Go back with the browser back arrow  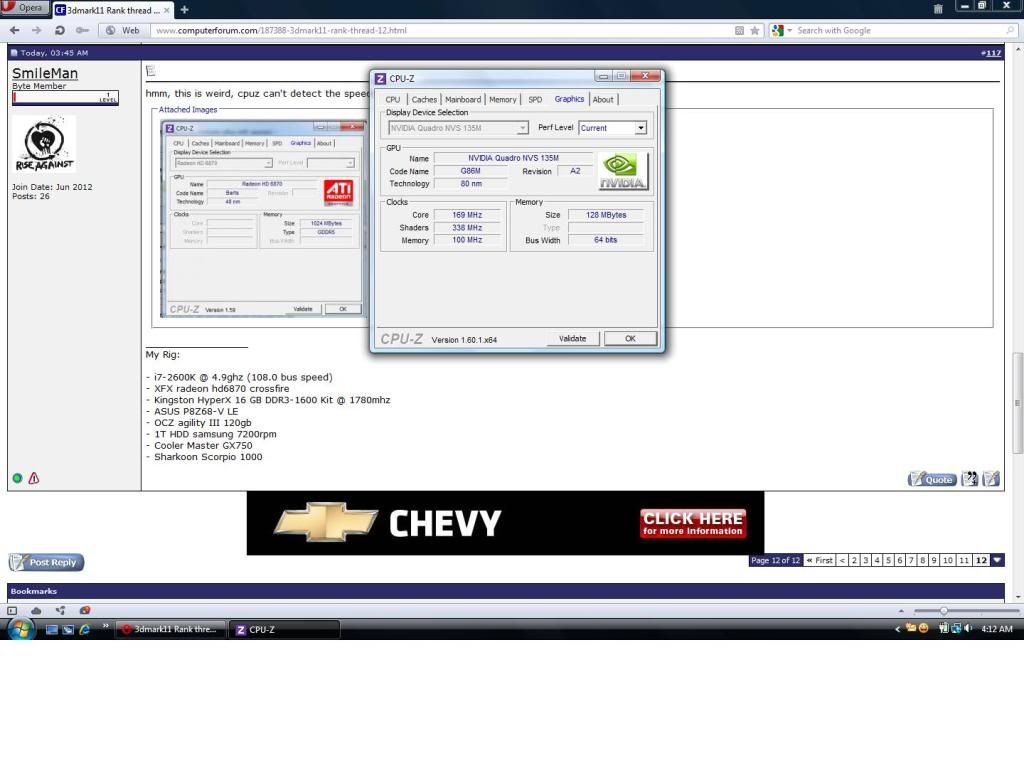[x=14, y=30]
